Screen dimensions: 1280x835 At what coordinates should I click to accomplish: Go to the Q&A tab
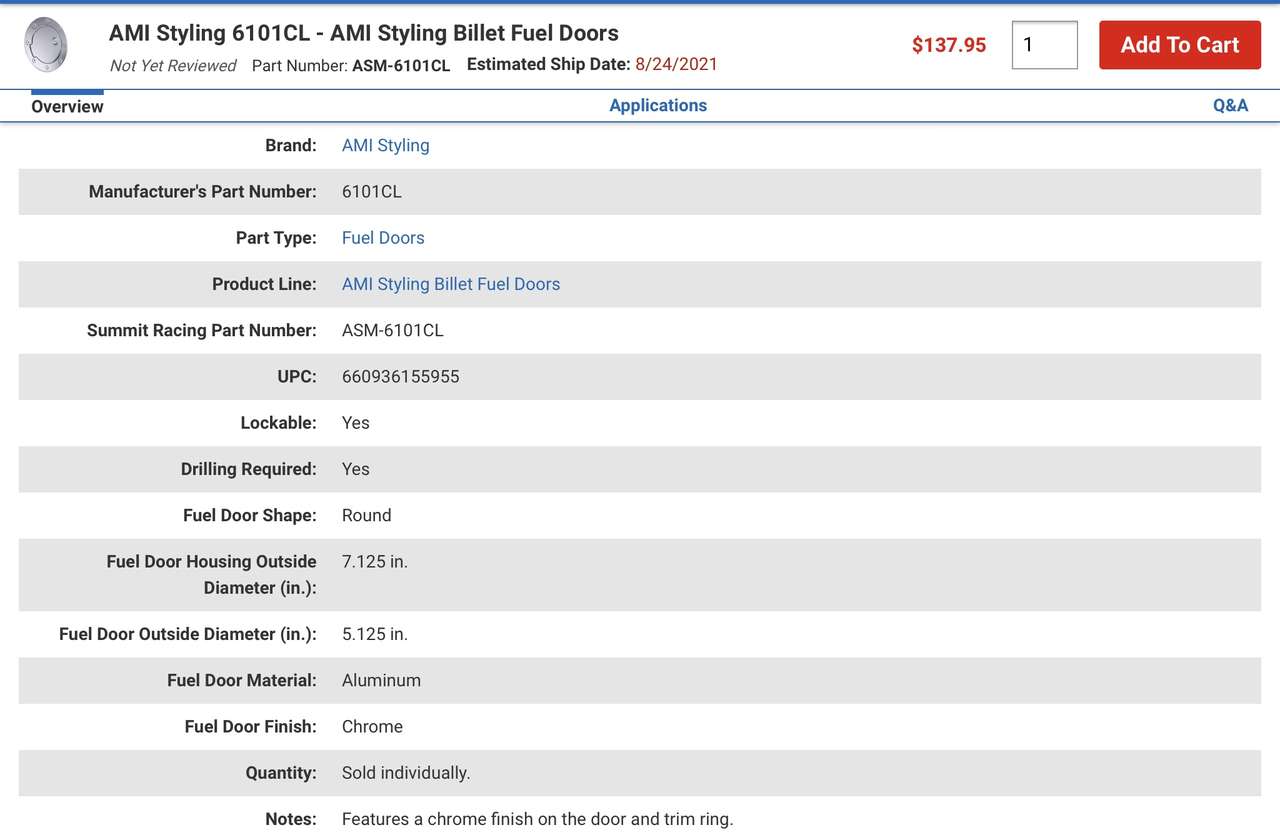(x=1229, y=105)
